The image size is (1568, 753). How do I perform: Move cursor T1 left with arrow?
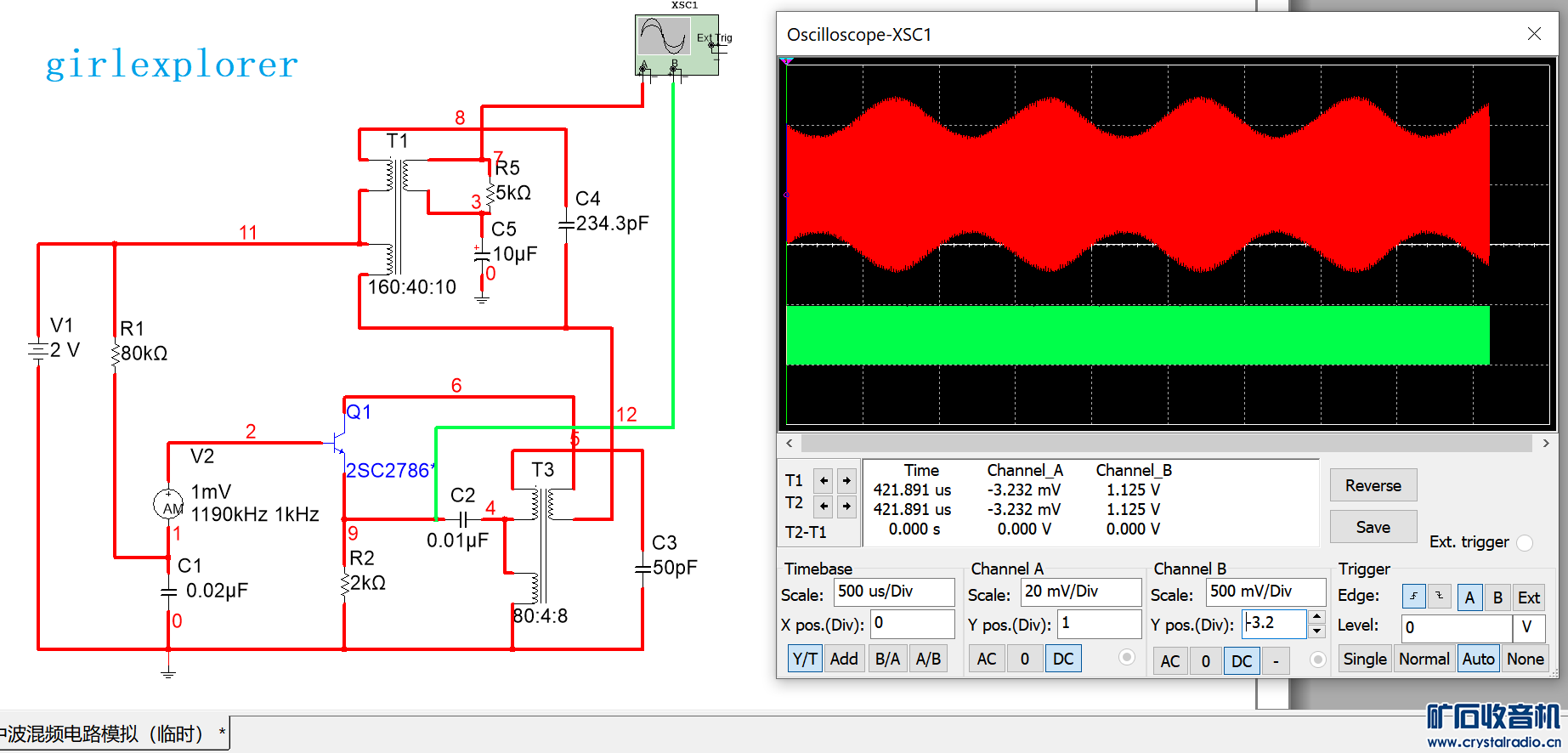click(x=824, y=480)
